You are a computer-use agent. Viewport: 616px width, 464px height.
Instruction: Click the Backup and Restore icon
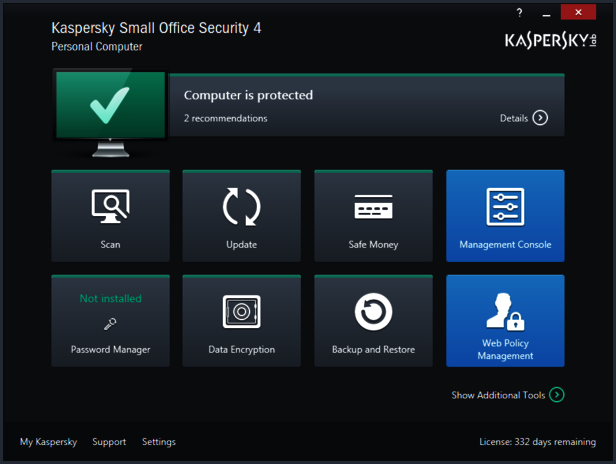(x=373, y=312)
